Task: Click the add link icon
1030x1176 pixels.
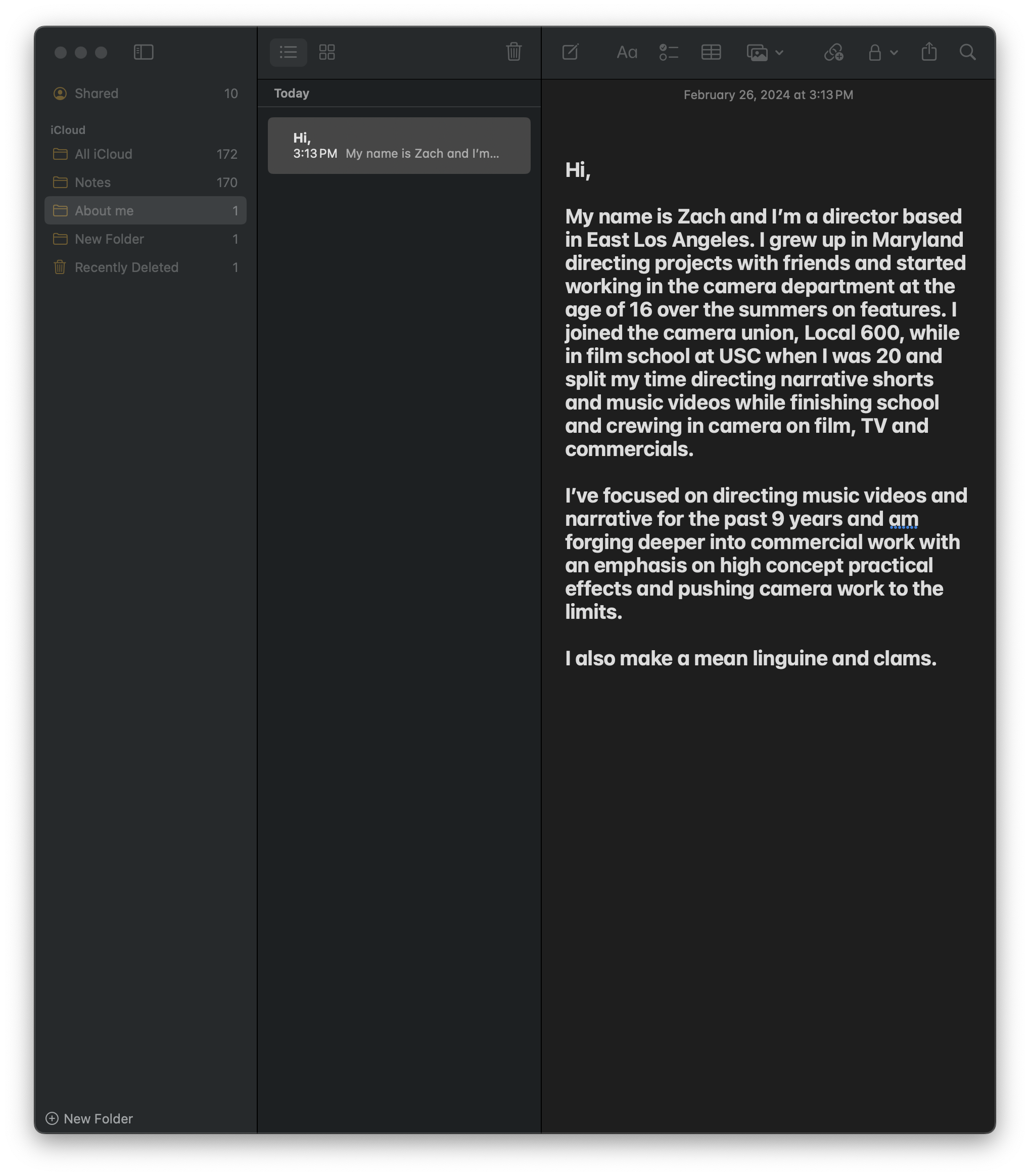Action: click(x=833, y=53)
